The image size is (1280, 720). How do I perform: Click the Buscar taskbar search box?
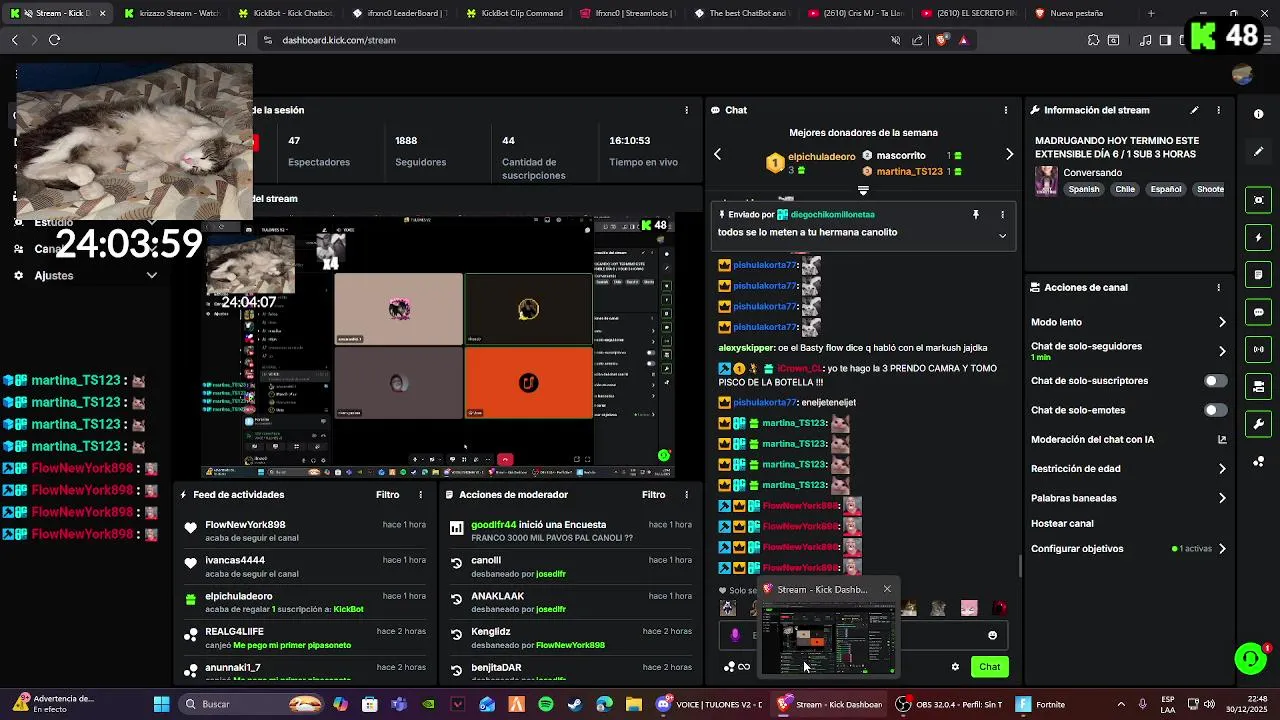click(x=250, y=704)
